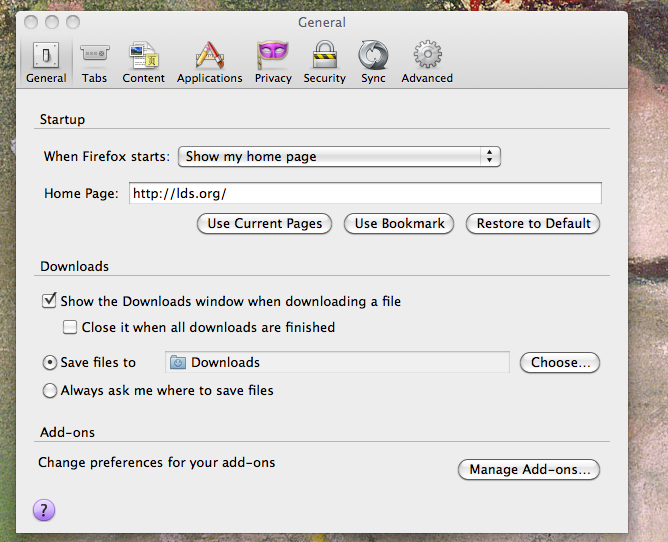Viewport: 668px width, 542px height.
Task: Enable Close it when all downloads finished
Action: click(x=70, y=327)
